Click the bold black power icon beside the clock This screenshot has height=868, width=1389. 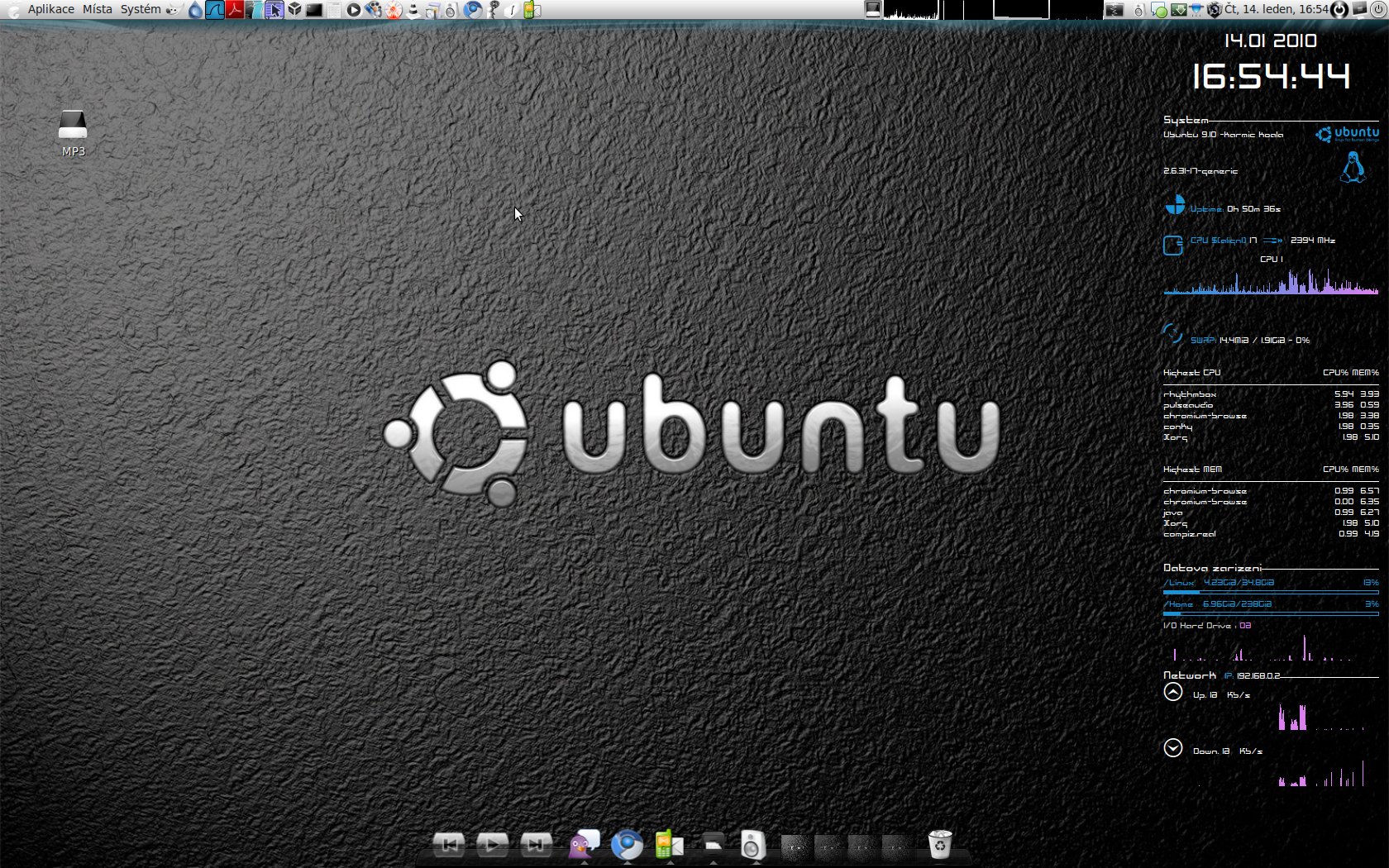pos(1339,10)
